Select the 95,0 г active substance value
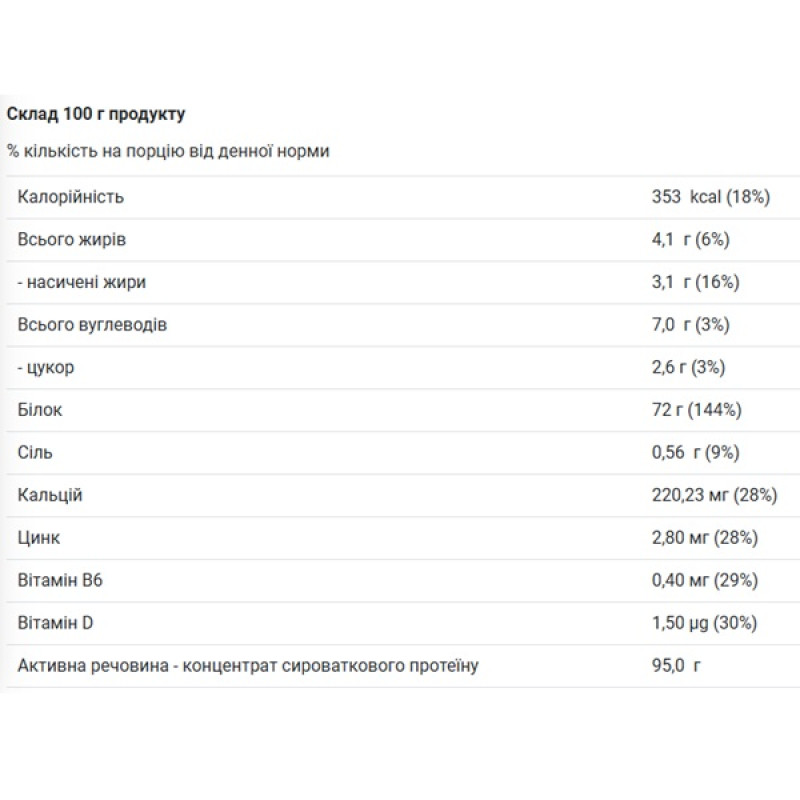Screen dimensions: 800x800 pyautogui.click(x=676, y=665)
